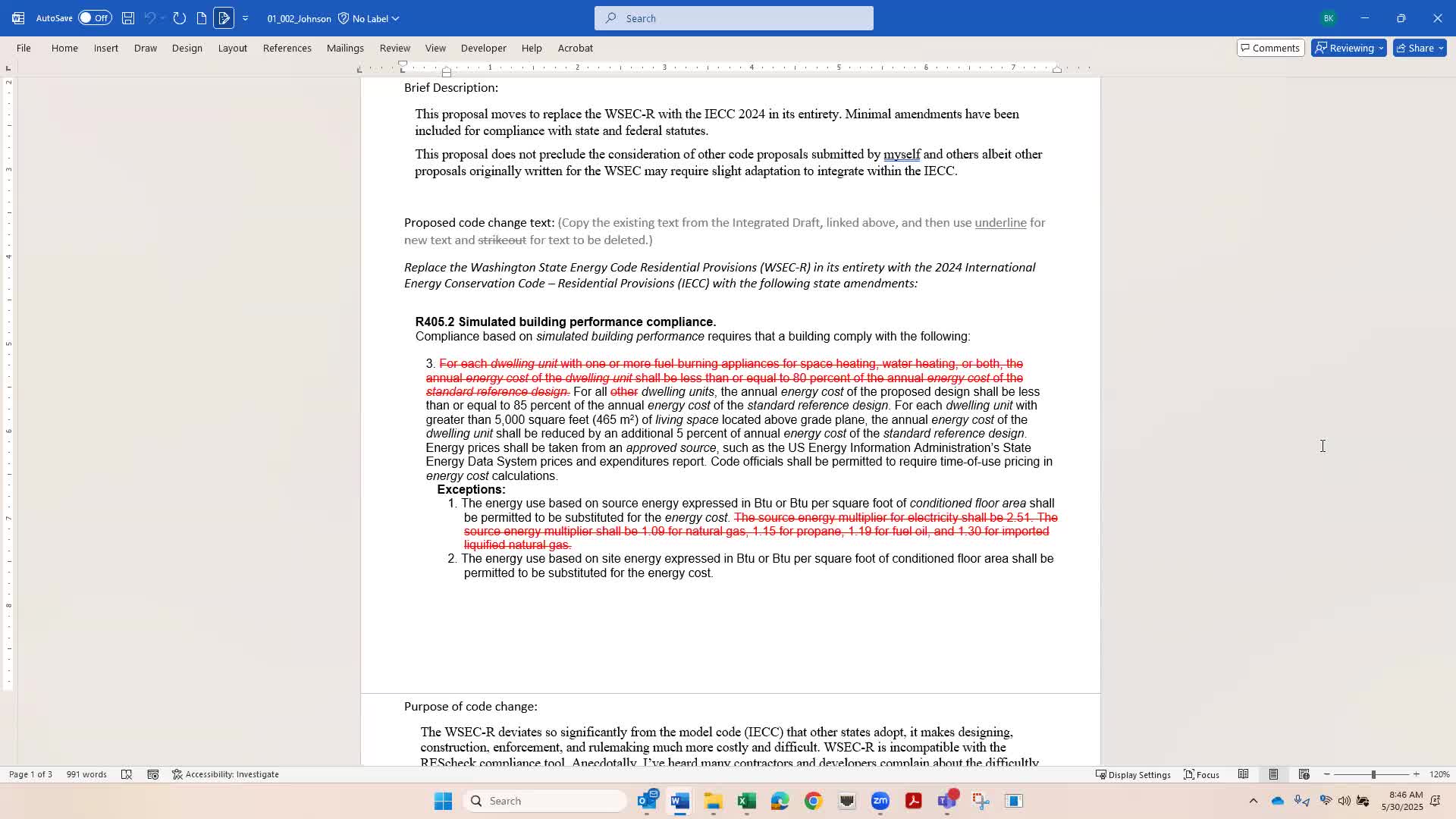Image resolution: width=1456 pixels, height=819 pixels.
Task: Expand Customize Quick Access Toolbar arrow
Action: (x=245, y=18)
